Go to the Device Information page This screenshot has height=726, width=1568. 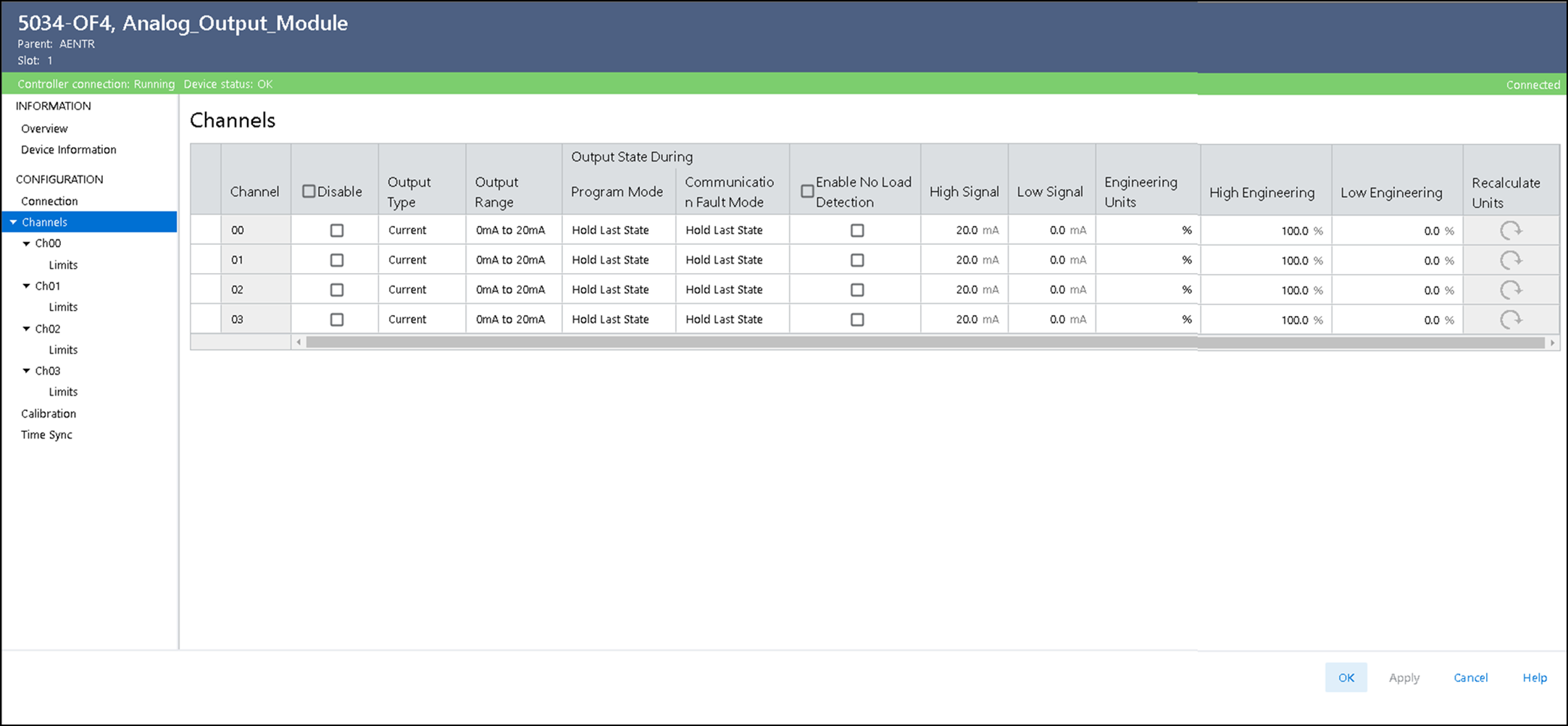(x=69, y=150)
